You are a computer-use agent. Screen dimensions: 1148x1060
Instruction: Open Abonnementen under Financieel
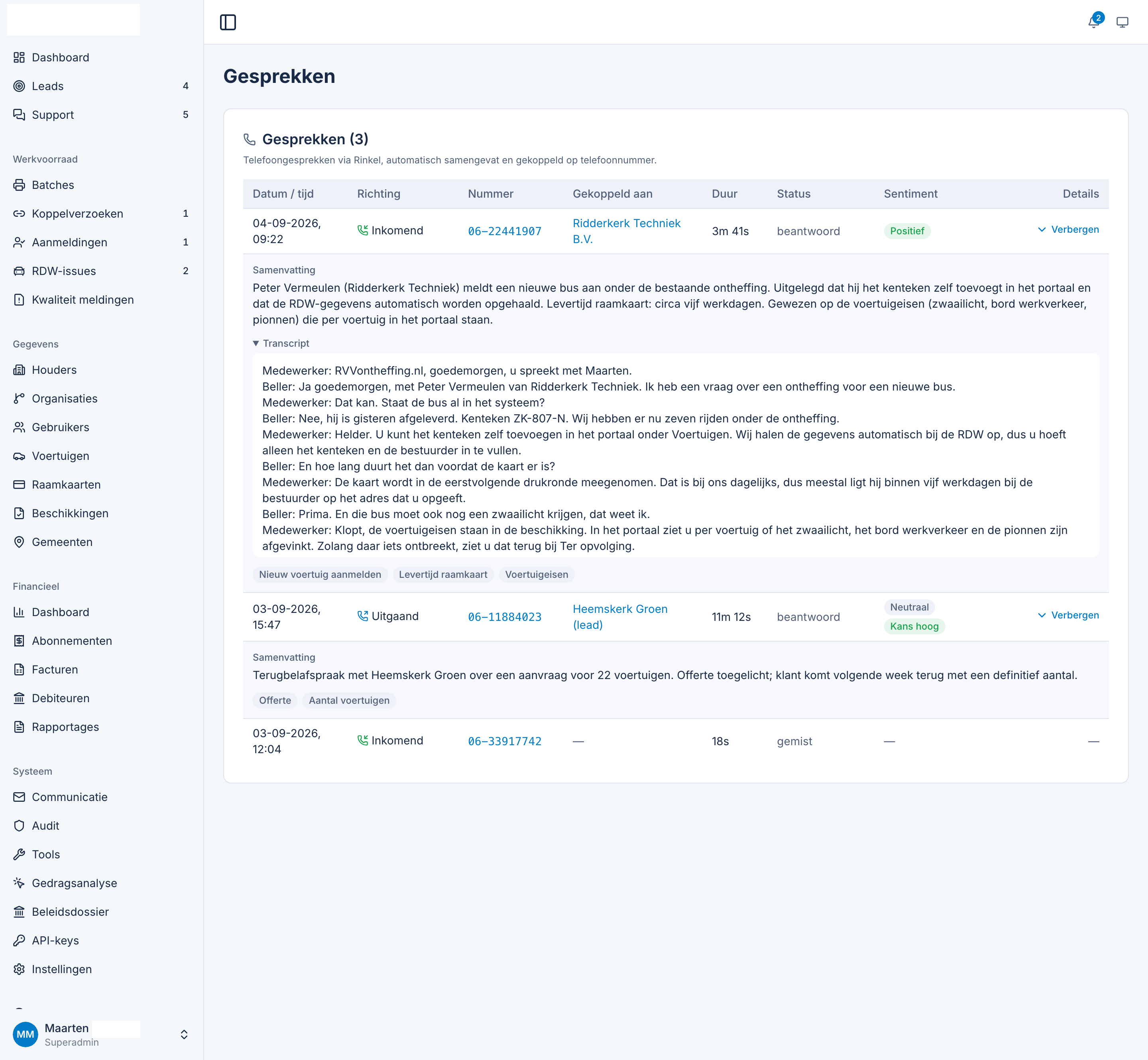click(x=102, y=641)
